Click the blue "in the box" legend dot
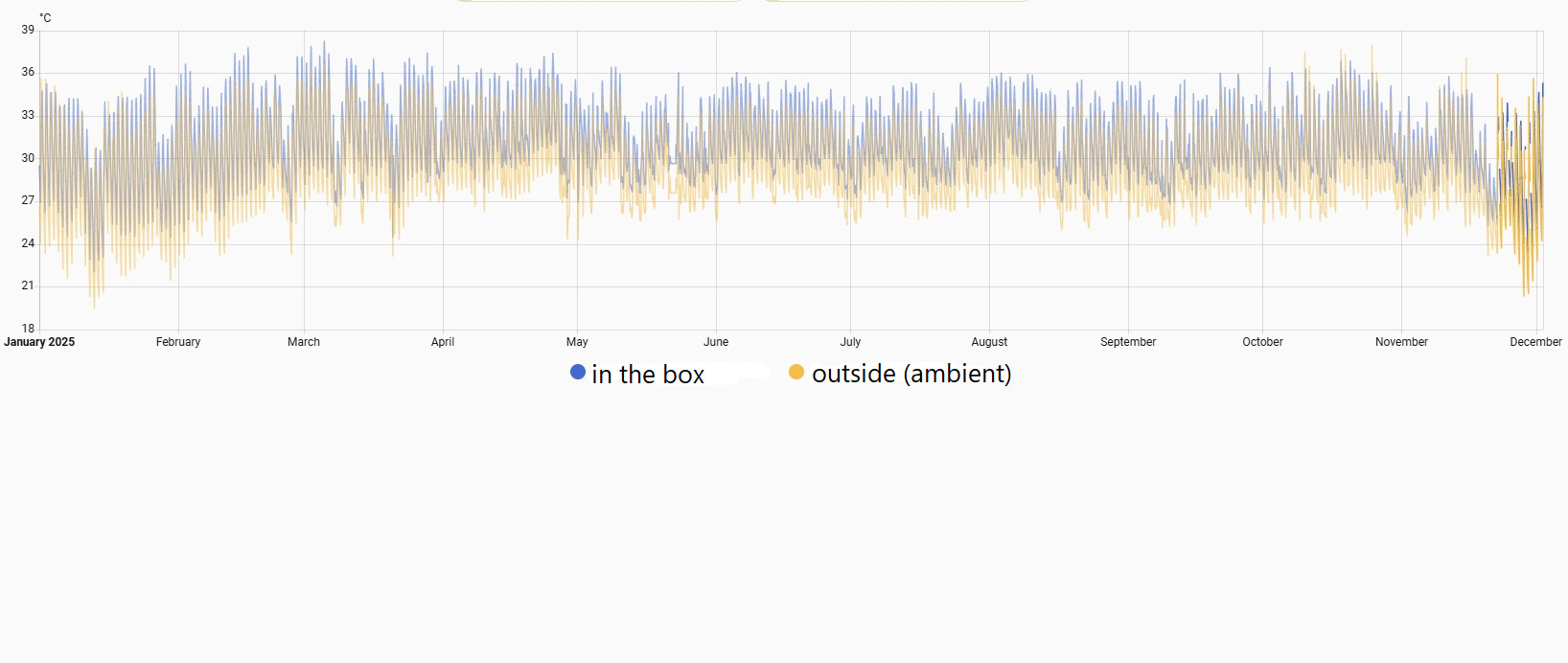This screenshot has height=663, width=1568. pos(578,372)
